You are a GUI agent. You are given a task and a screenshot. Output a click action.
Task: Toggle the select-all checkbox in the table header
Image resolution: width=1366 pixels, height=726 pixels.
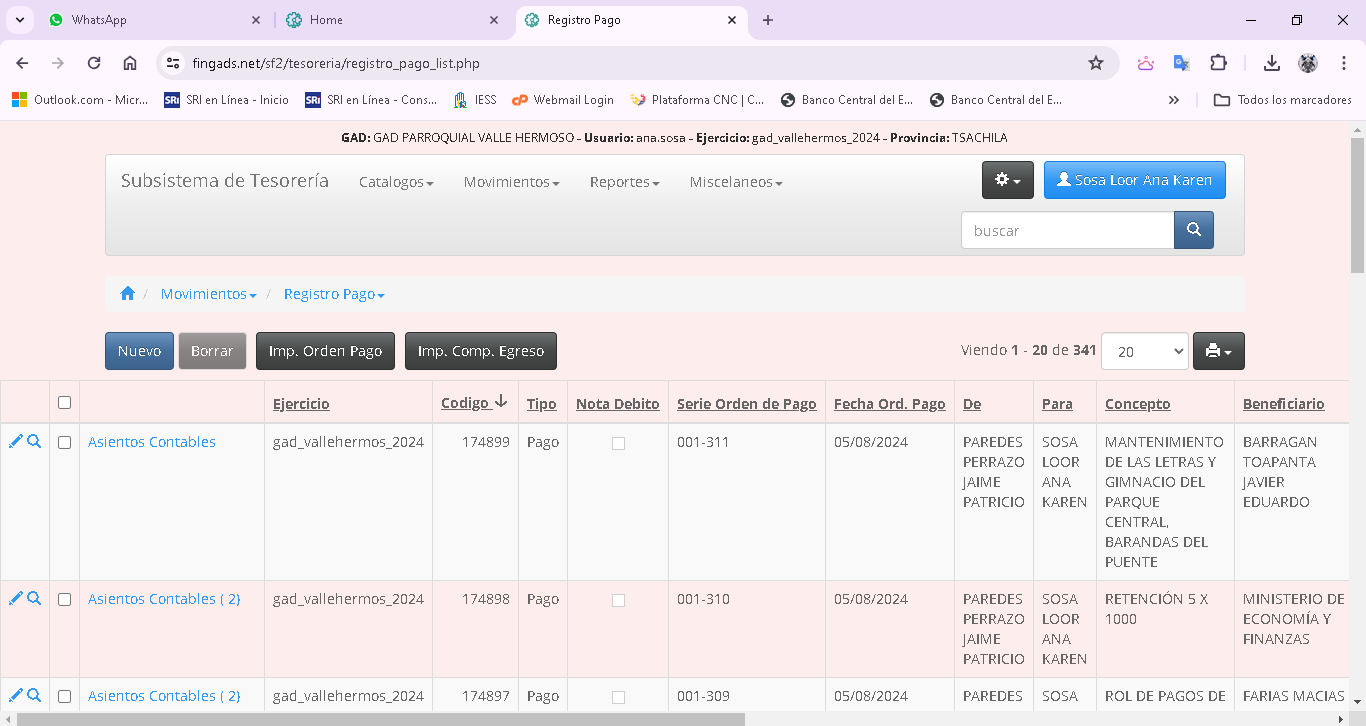pyautogui.click(x=65, y=403)
